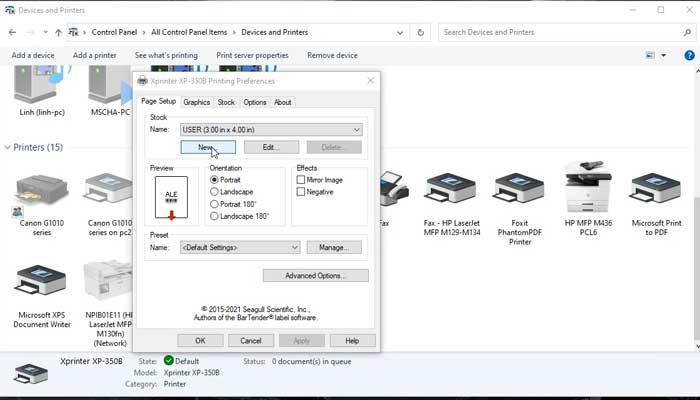This screenshot has width=700, height=400.
Task: Refresh the Devices and Printers view
Action: 421,32
